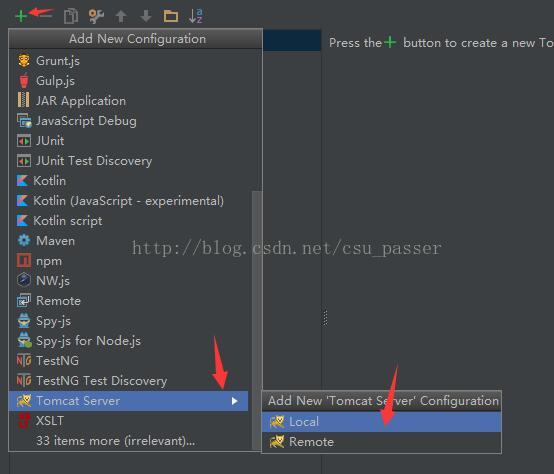This screenshot has width=554, height=474.
Task: Click the Sort Alphabetically icon
Action: tap(196, 16)
